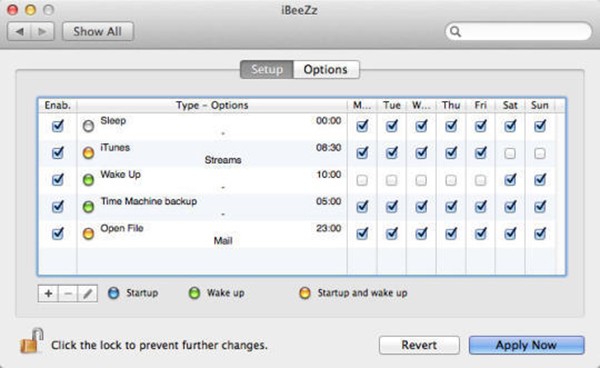Uncheck Wednesday for Time Machine backup
This screenshot has height=368, width=600.
421,207
